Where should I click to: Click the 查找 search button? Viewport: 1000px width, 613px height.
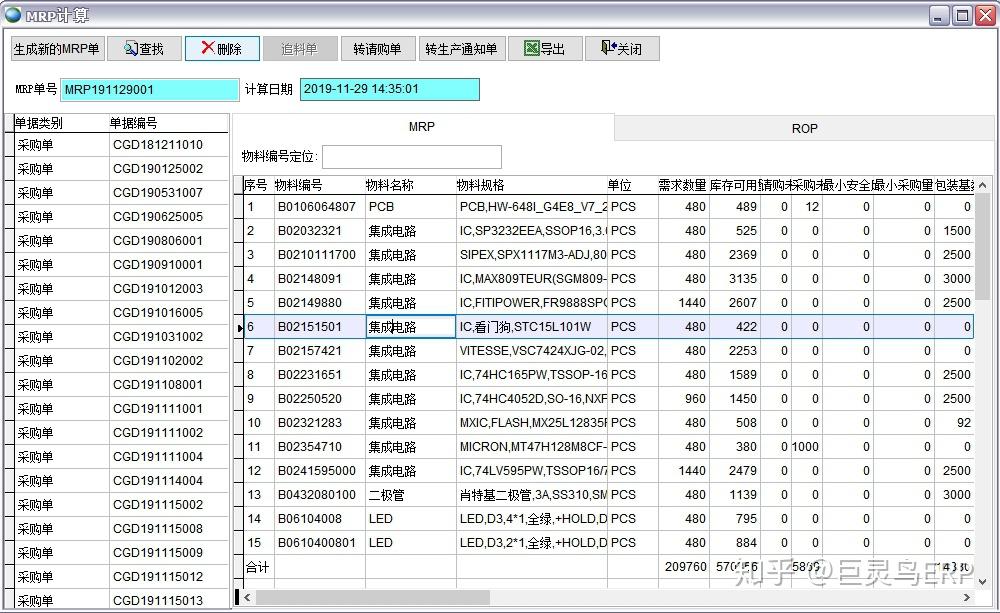coord(144,49)
